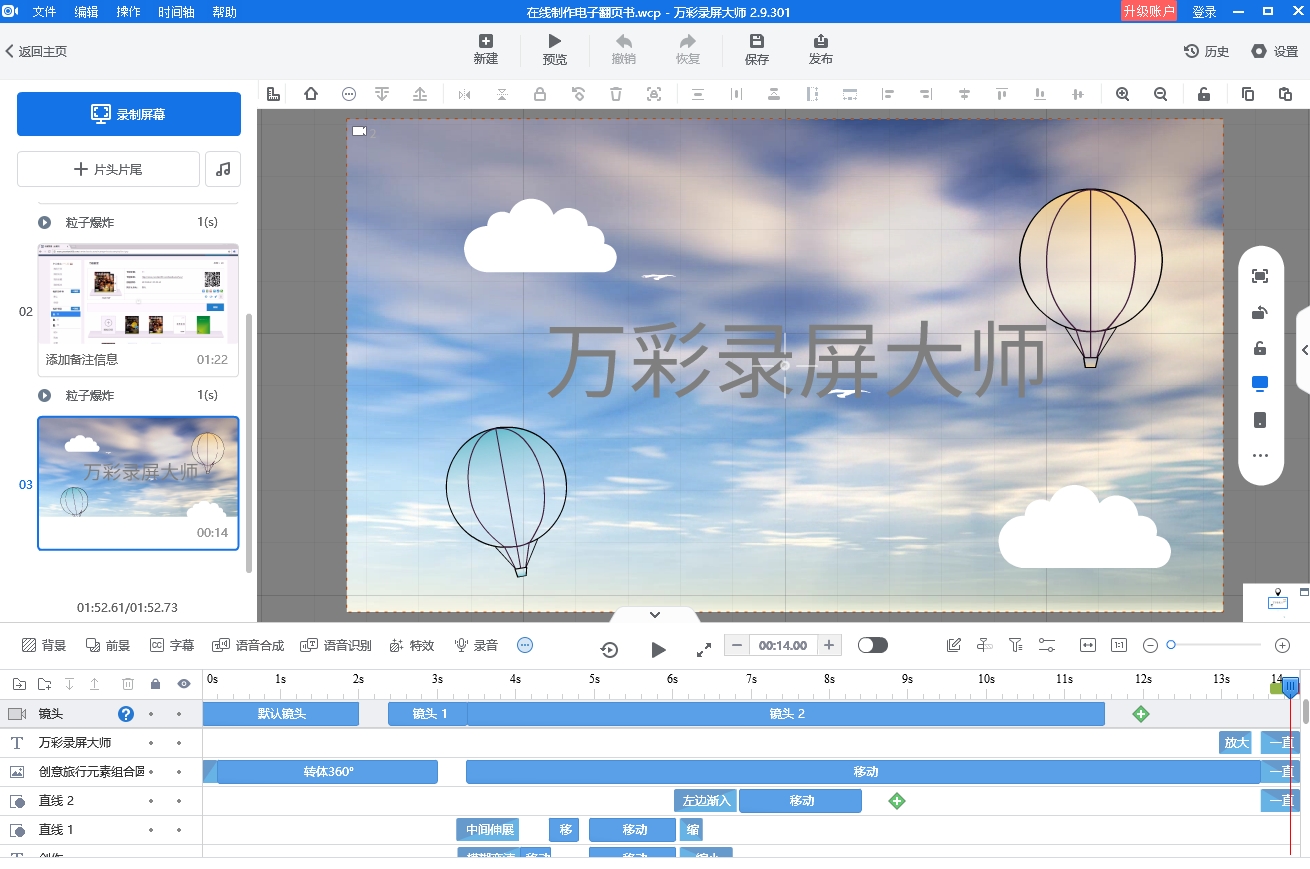Click the copy icon in canvas toolbar
This screenshot has height=869, width=1310.
click(1248, 94)
